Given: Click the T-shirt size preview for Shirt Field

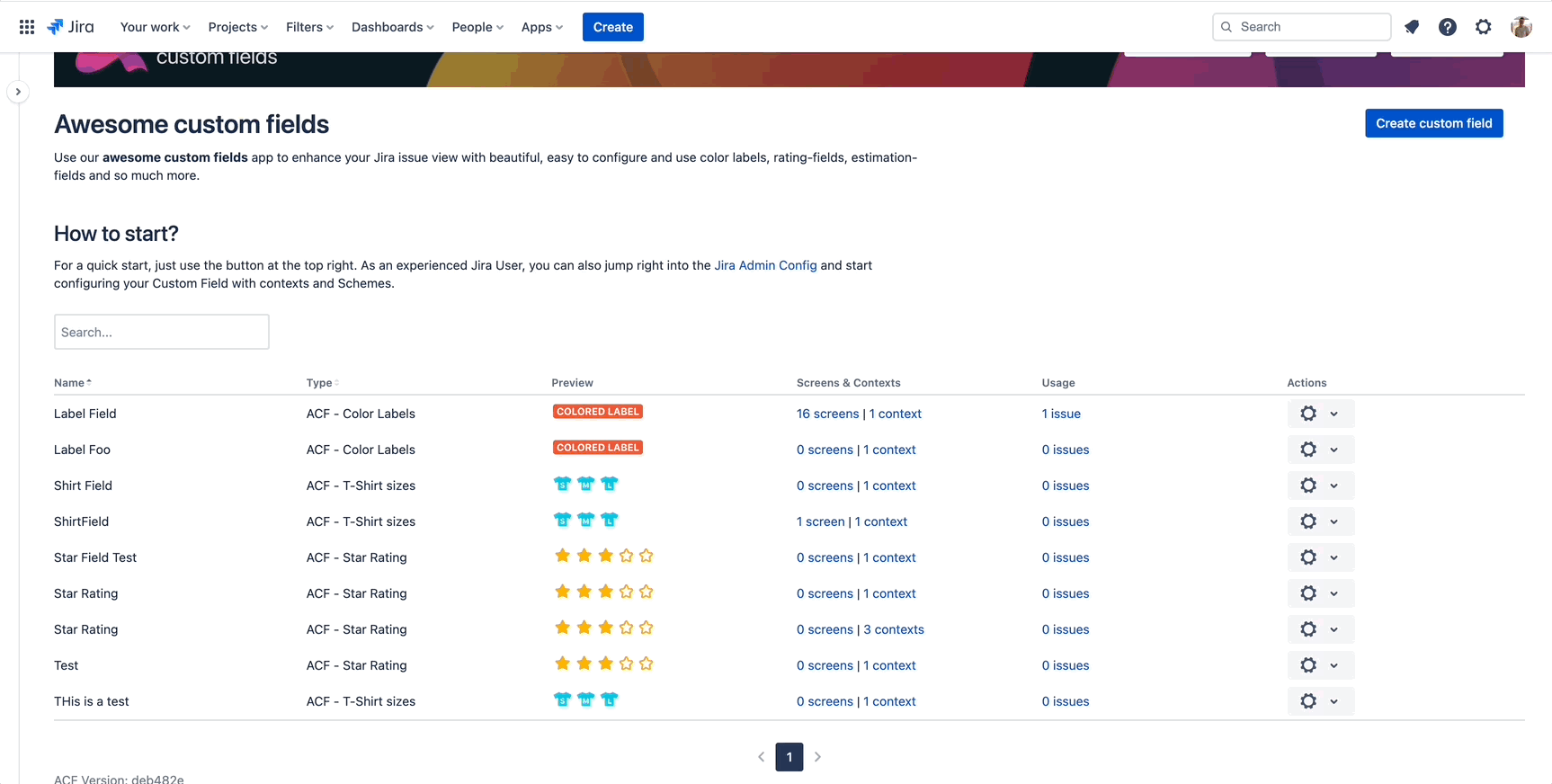Looking at the screenshot, I should click(585, 484).
